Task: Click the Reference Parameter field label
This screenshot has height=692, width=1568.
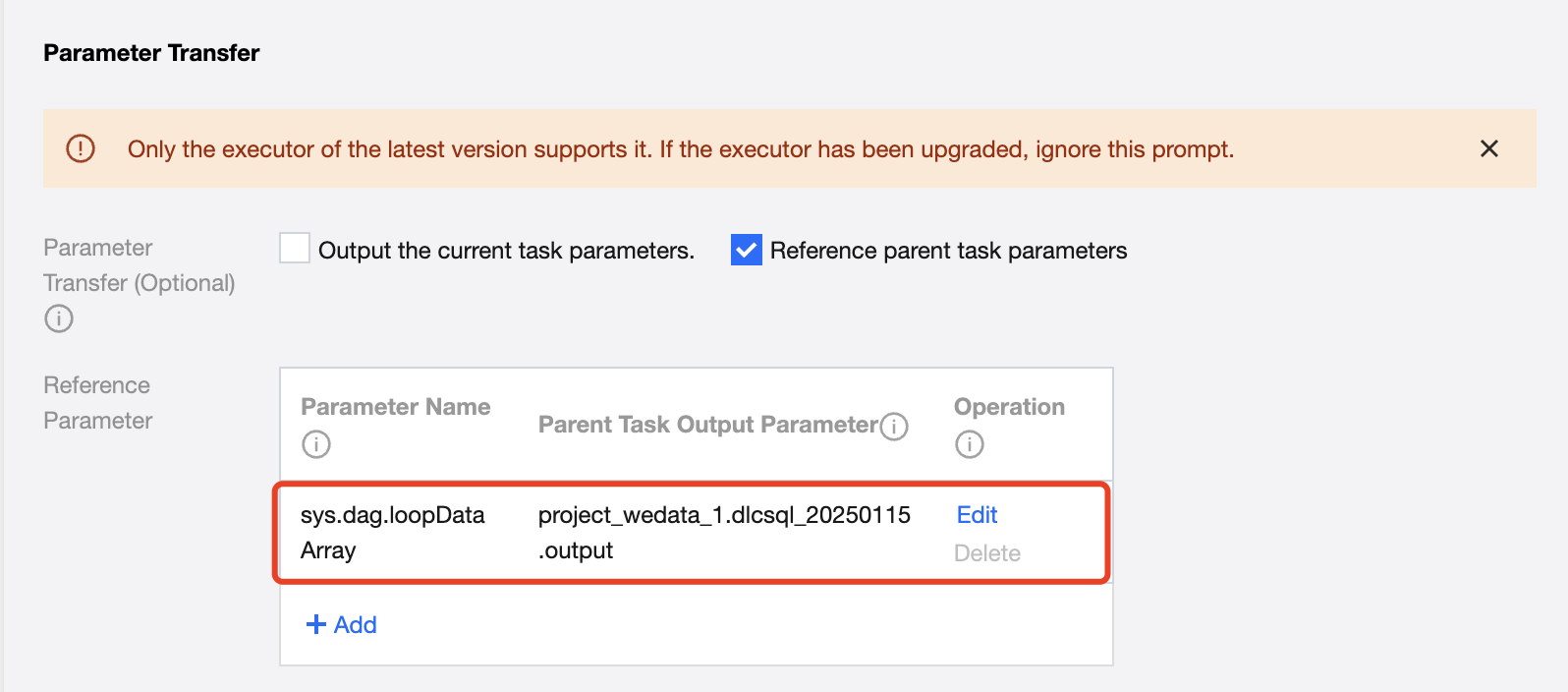Action: 97,403
